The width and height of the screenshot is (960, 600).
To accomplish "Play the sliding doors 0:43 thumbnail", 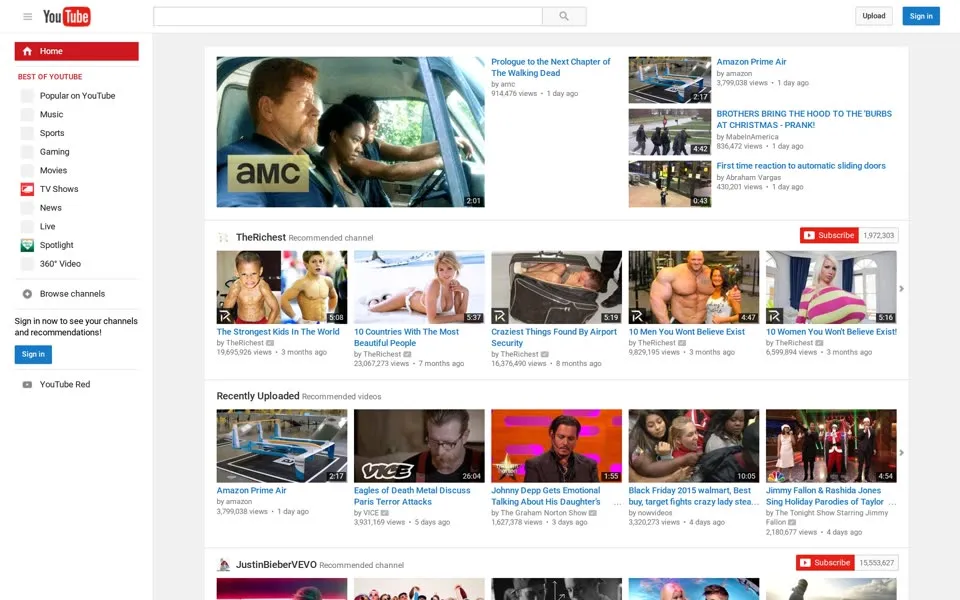I will 670,184.
